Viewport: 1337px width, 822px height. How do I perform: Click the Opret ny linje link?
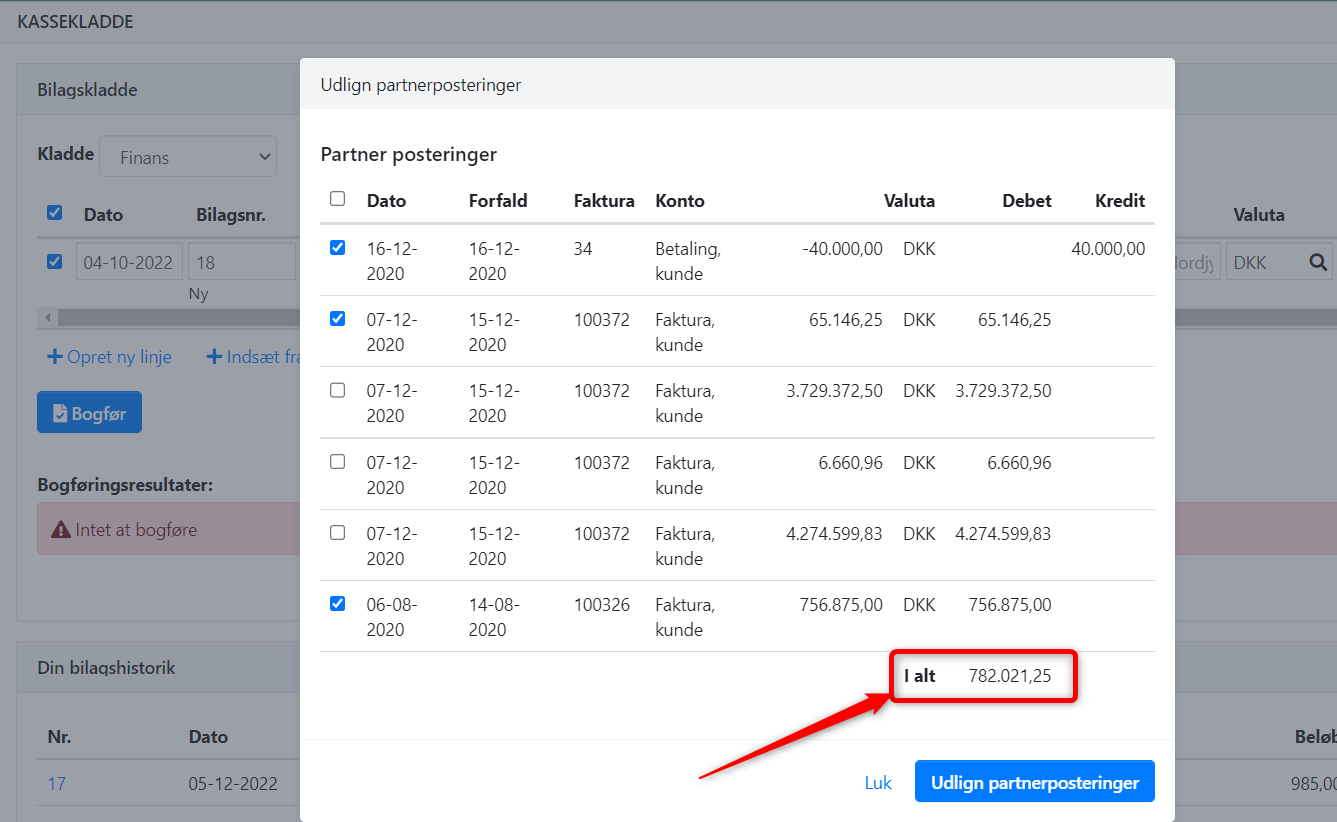119,357
